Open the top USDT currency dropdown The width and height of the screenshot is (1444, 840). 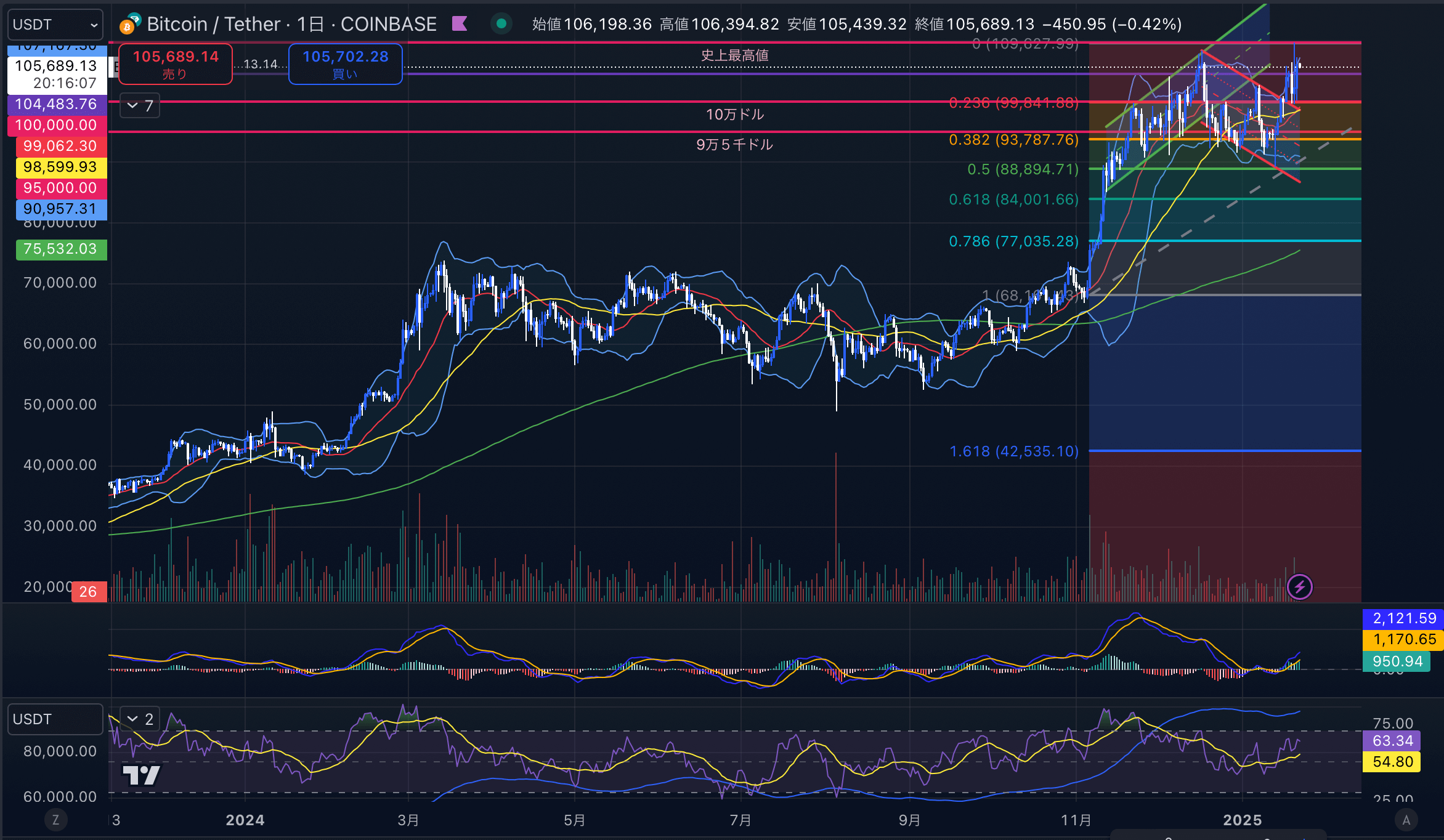[x=55, y=25]
